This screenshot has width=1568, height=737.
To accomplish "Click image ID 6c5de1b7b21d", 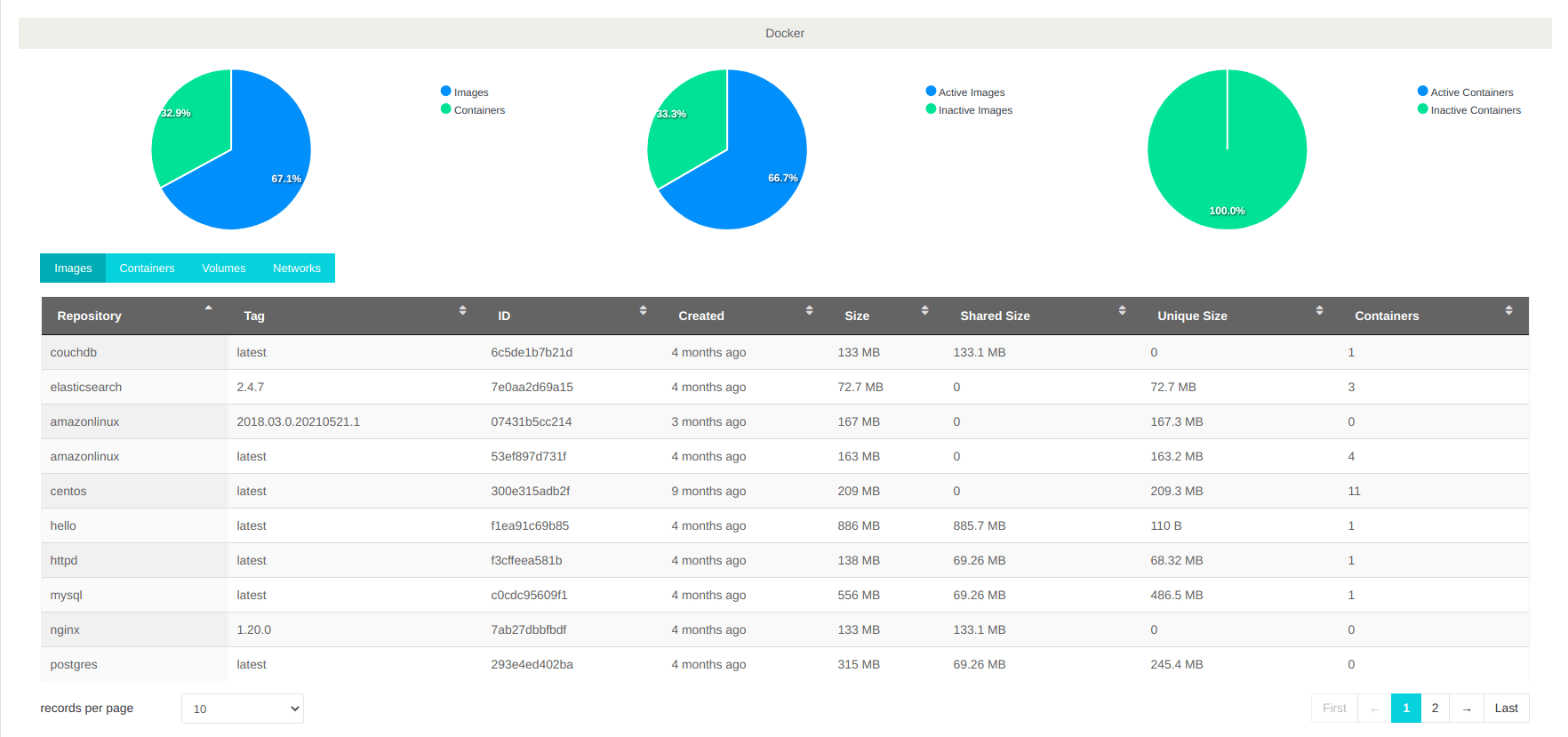I will pyautogui.click(x=532, y=352).
